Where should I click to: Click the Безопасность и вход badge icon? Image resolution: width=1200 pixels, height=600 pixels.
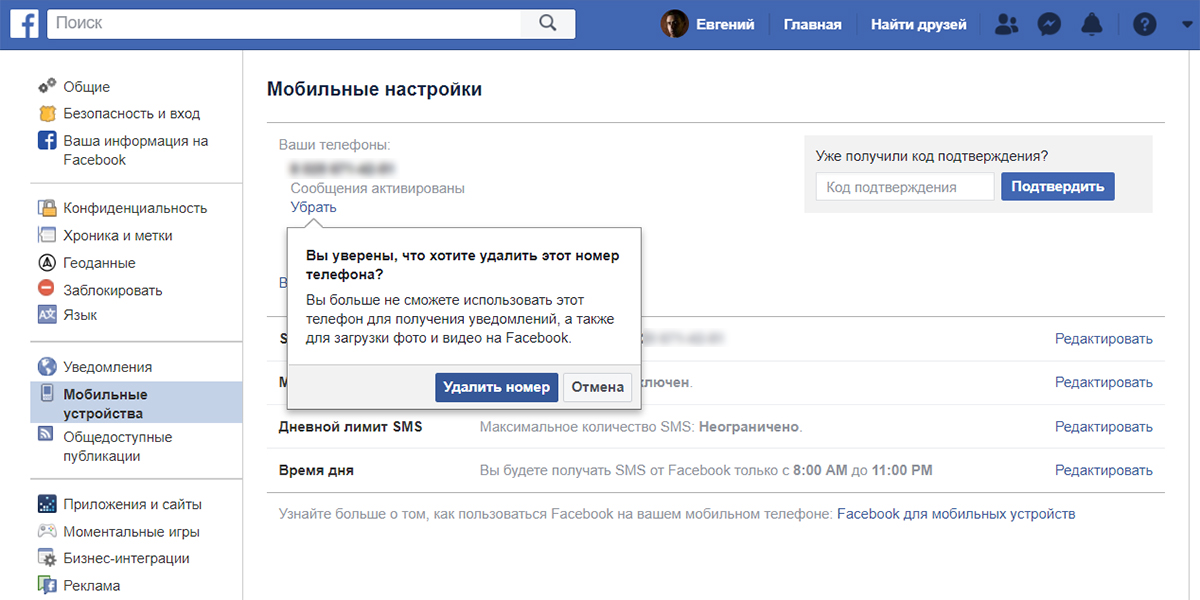(x=47, y=114)
